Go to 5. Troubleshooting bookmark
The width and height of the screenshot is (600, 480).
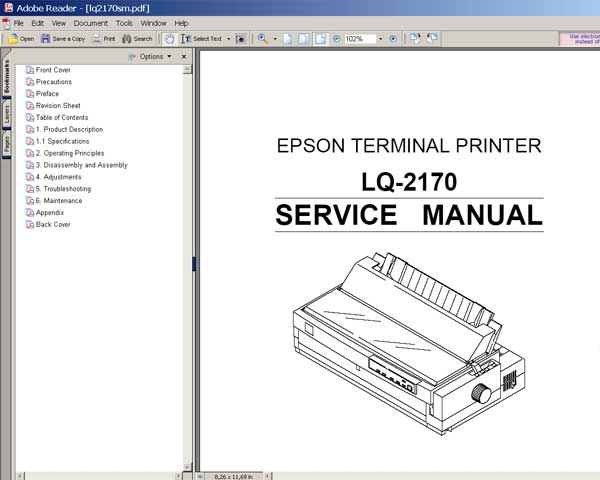[64, 189]
